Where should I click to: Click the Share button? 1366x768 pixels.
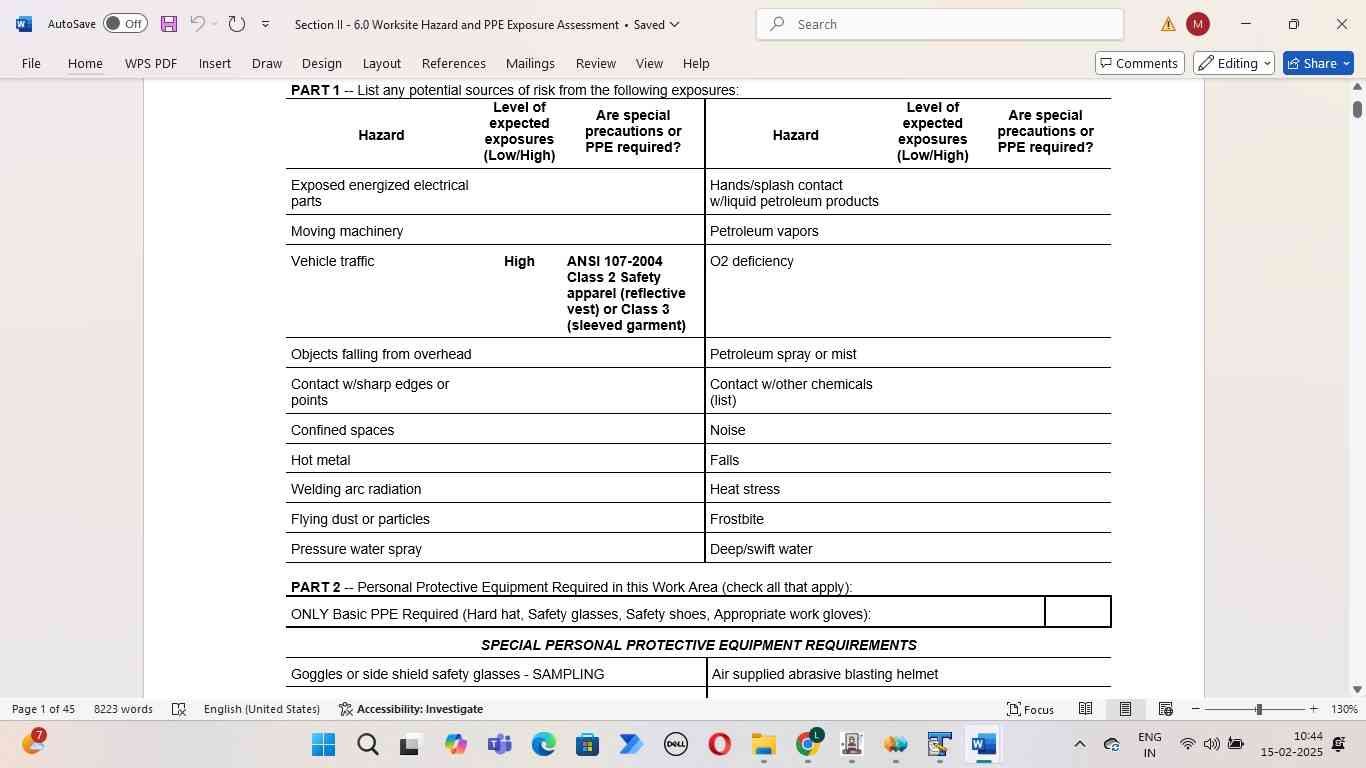(x=1318, y=63)
